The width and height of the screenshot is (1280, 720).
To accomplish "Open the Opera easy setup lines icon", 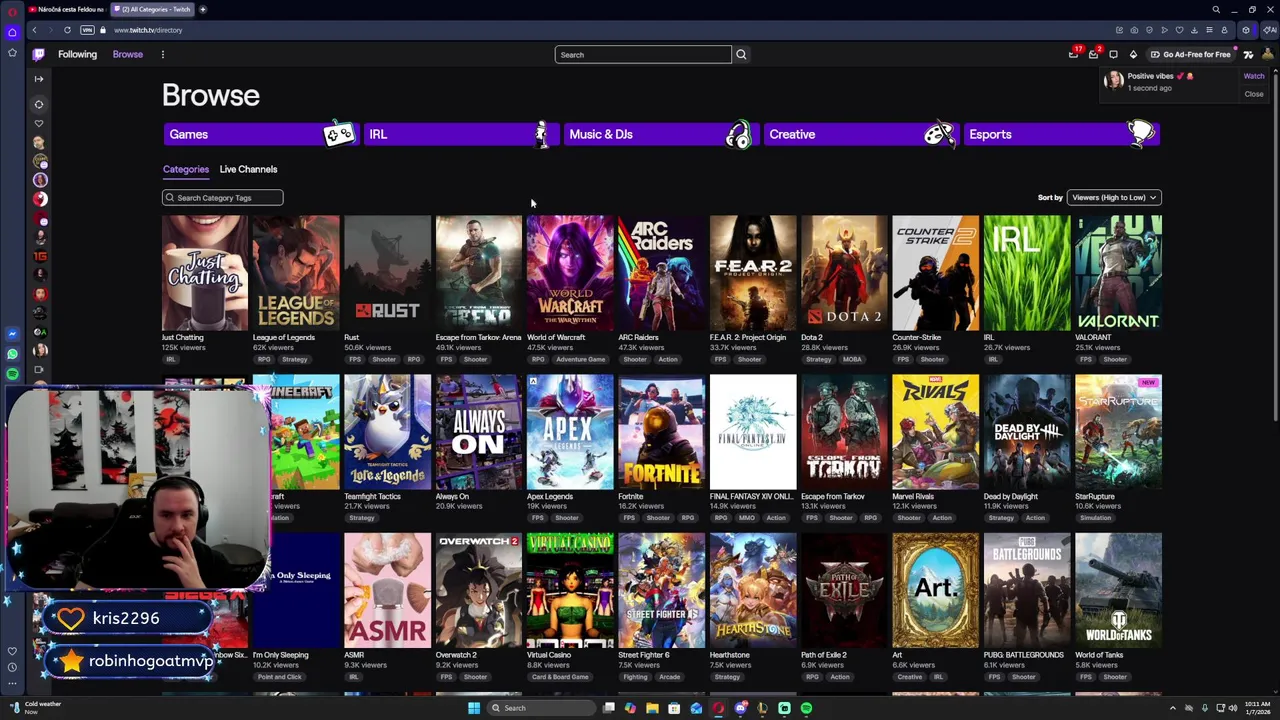I will [x=1209, y=30].
